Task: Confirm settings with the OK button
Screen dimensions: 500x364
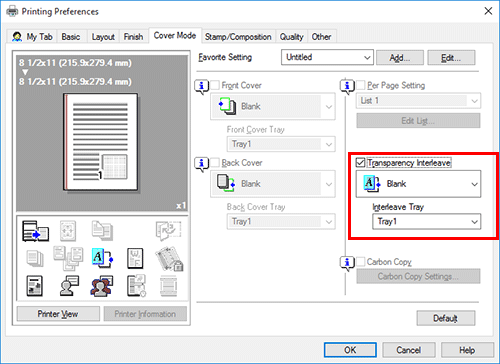Action: (x=350, y=350)
